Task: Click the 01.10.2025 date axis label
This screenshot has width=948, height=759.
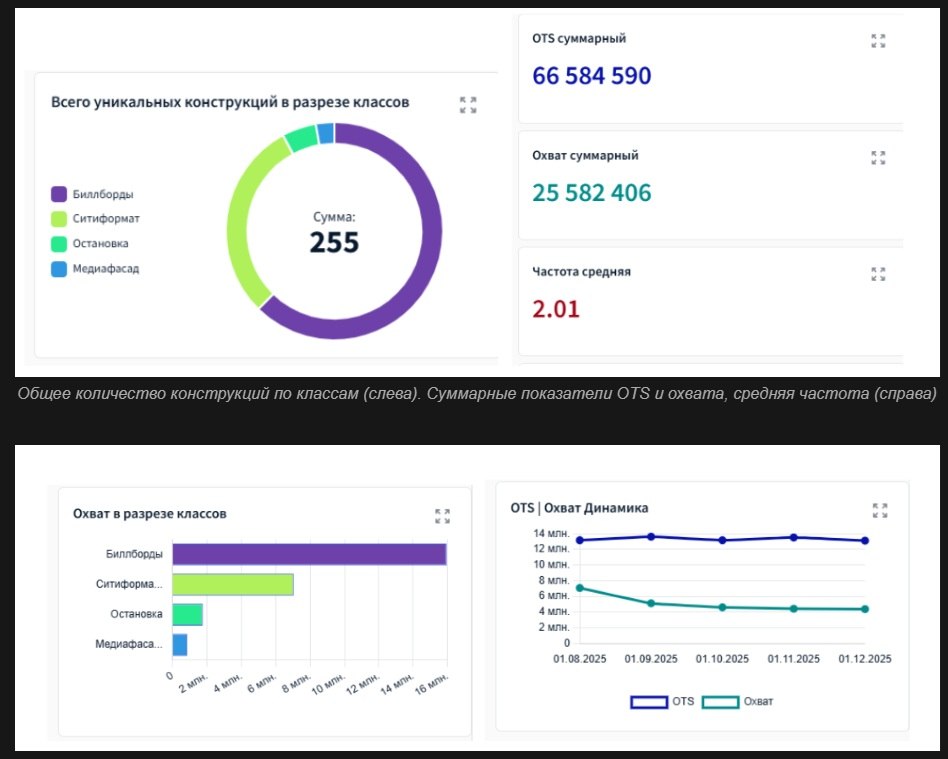Action: click(722, 659)
